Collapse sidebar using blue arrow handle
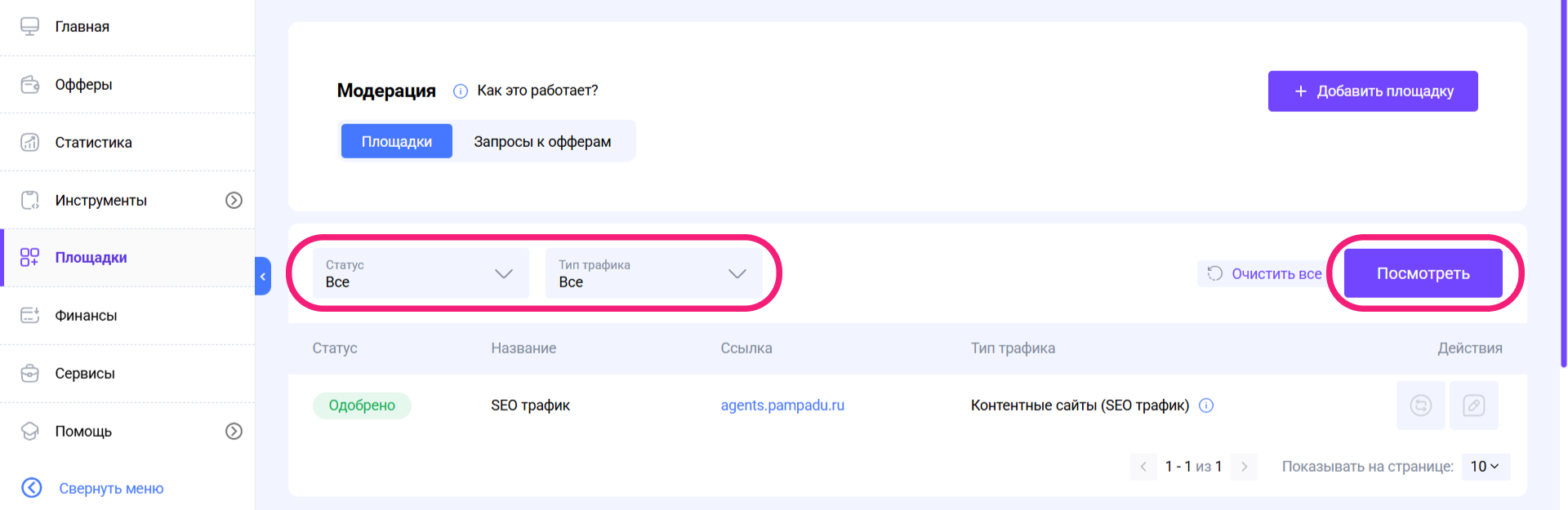The width and height of the screenshot is (1568, 510). click(263, 277)
